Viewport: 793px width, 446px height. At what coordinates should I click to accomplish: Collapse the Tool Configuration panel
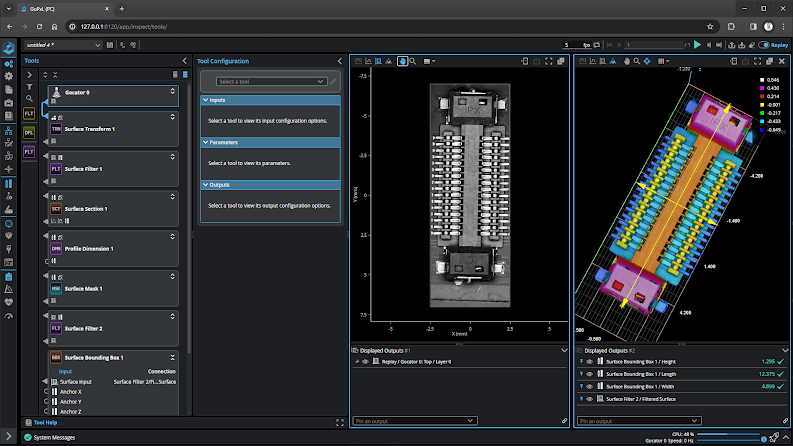click(339, 61)
